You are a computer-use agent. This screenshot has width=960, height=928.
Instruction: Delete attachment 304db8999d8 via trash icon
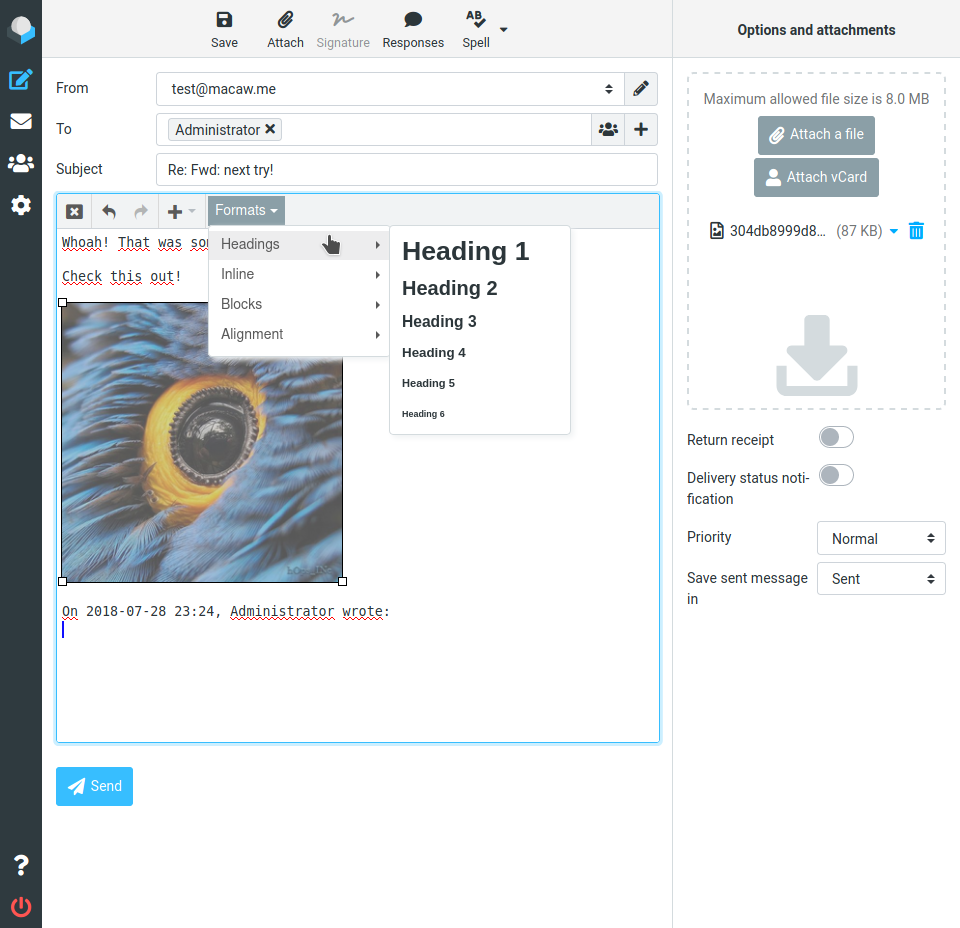point(916,230)
